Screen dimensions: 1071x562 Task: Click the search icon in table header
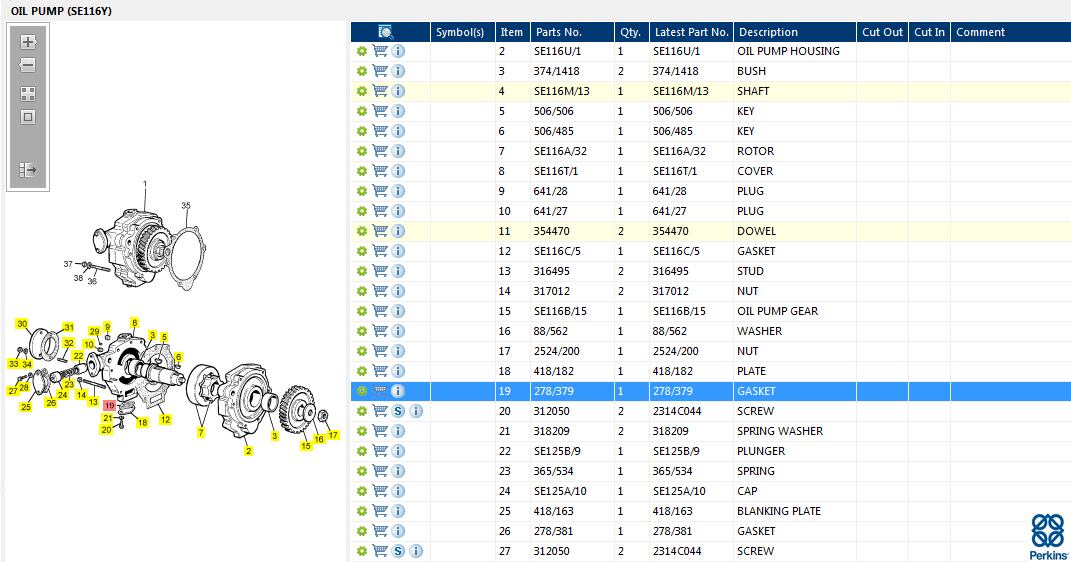pos(386,32)
